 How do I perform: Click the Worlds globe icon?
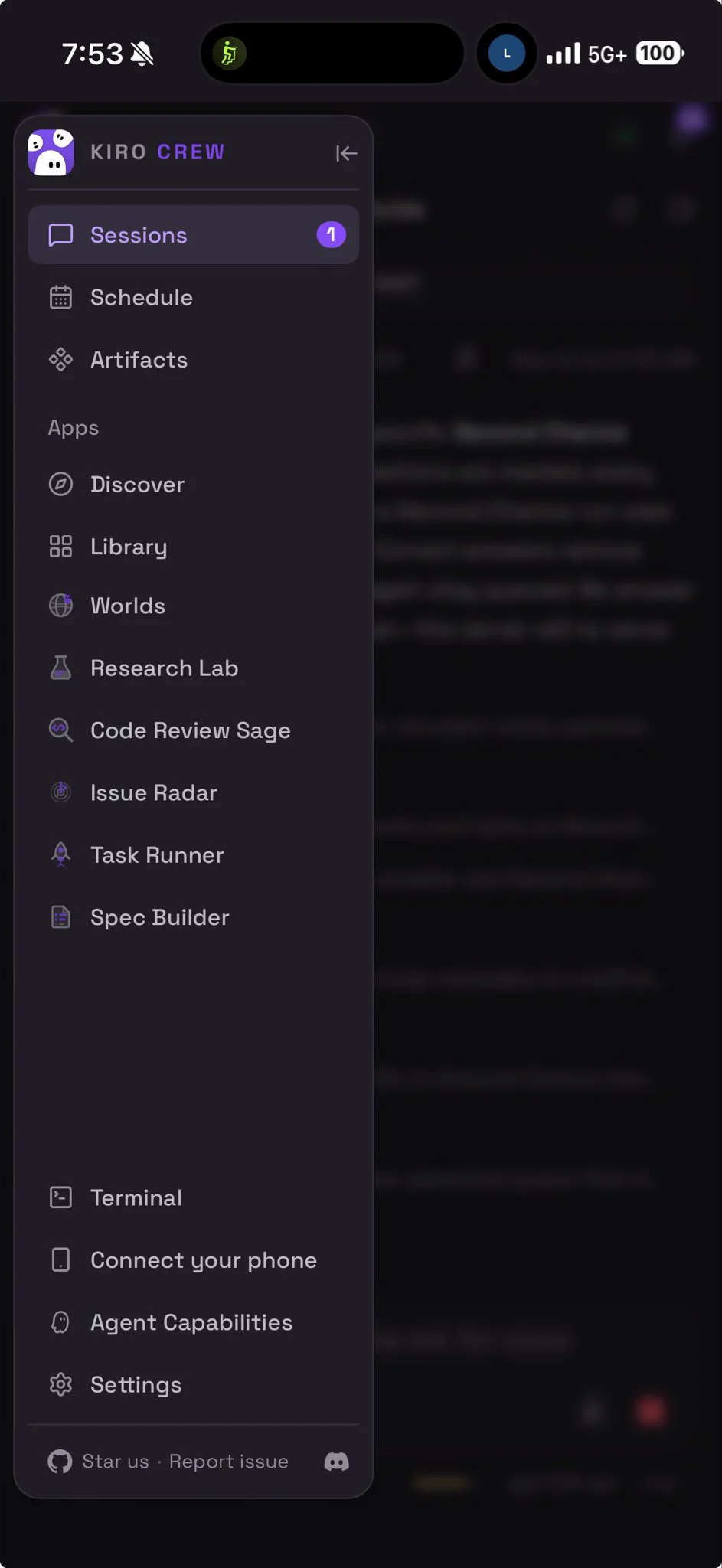[60, 606]
